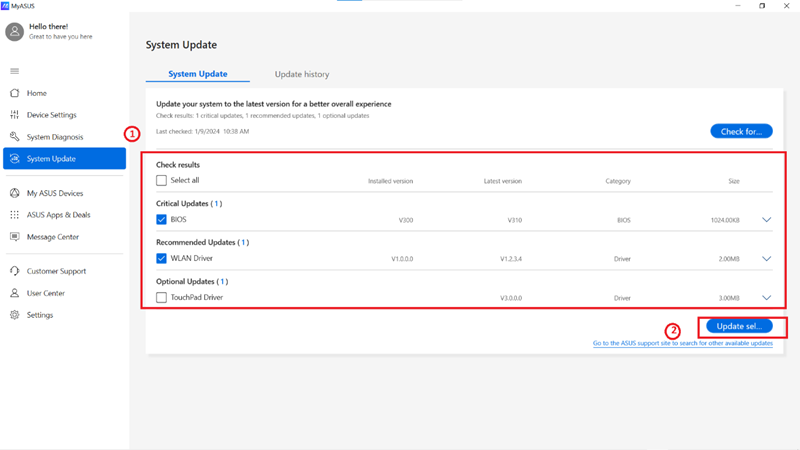The height and width of the screenshot is (450, 800).
Task: Click the WLAN installed version V1.0.0.0
Action: pyautogui.click(x=403, y=259)
